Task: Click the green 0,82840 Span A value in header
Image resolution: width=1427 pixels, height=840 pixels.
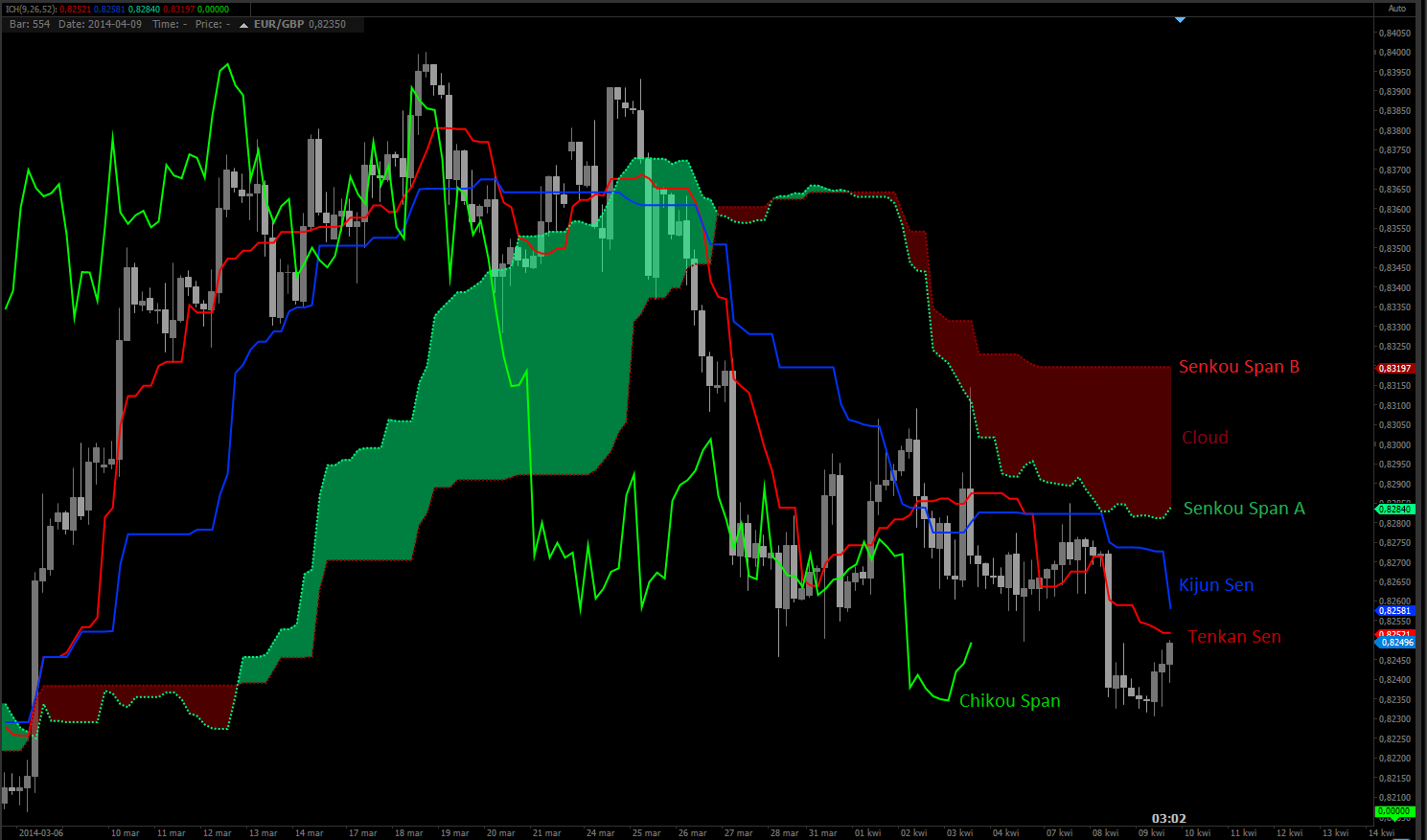Action: (x=144, y=10)
